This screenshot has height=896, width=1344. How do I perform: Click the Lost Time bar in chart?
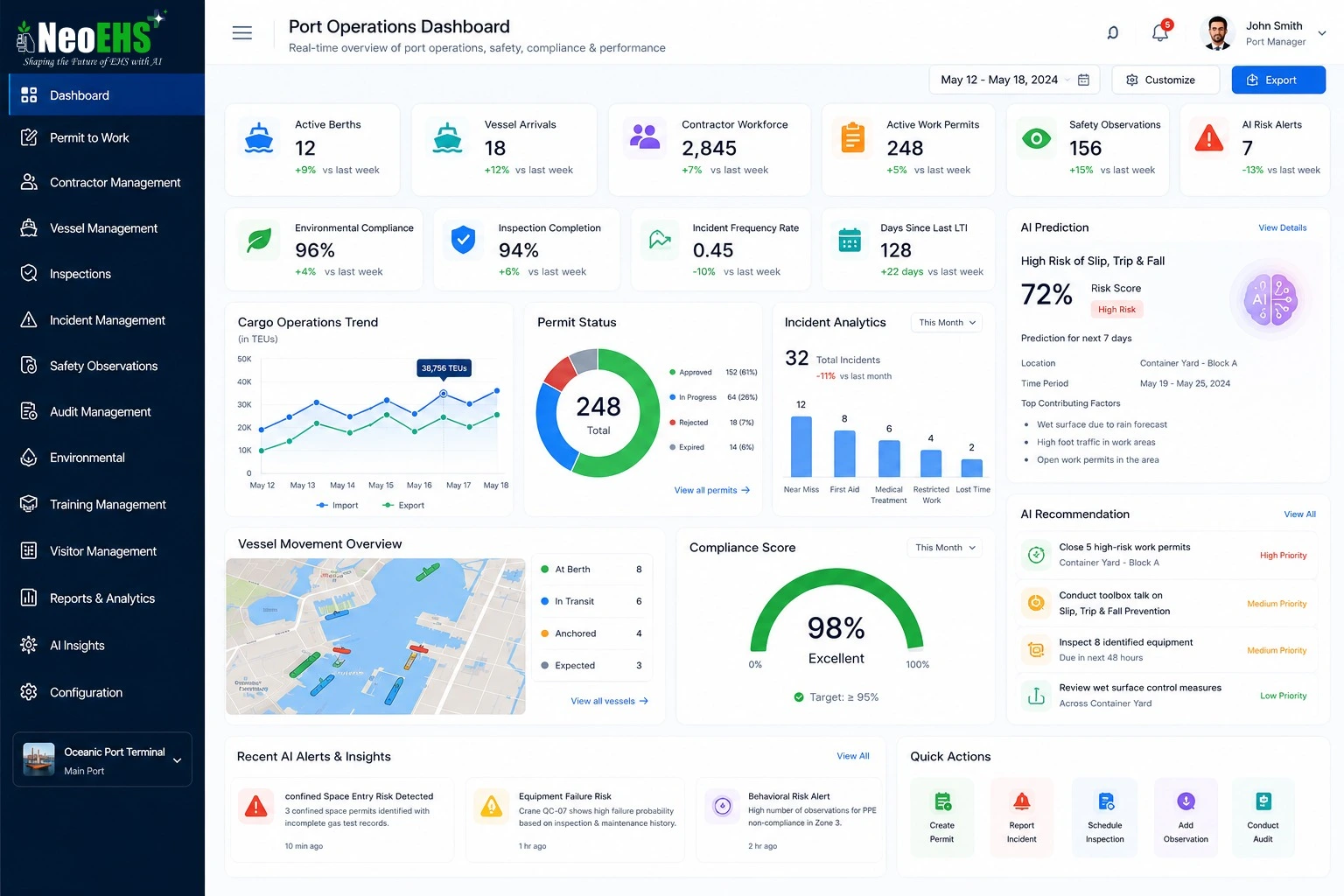coord(971,468)
